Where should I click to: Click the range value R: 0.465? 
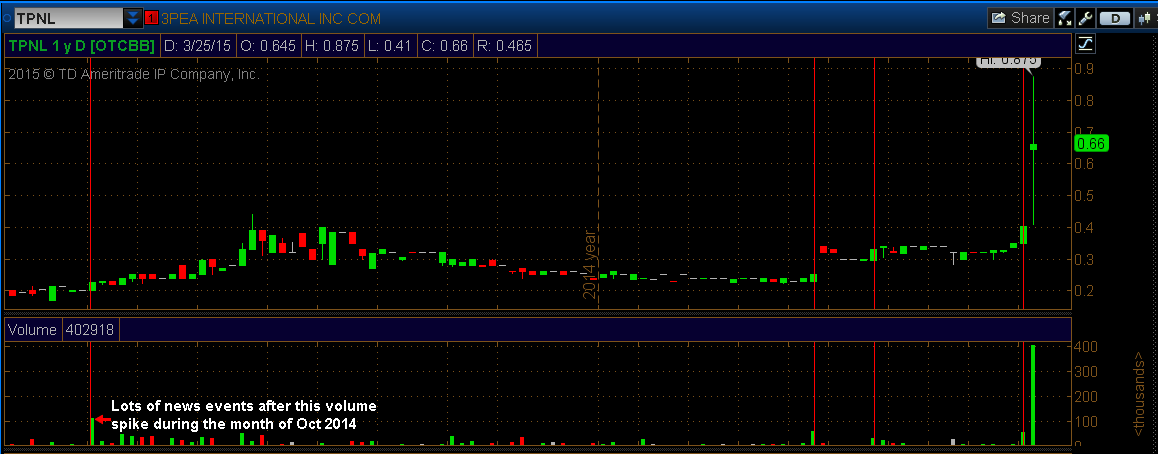[x=504, y=46]
